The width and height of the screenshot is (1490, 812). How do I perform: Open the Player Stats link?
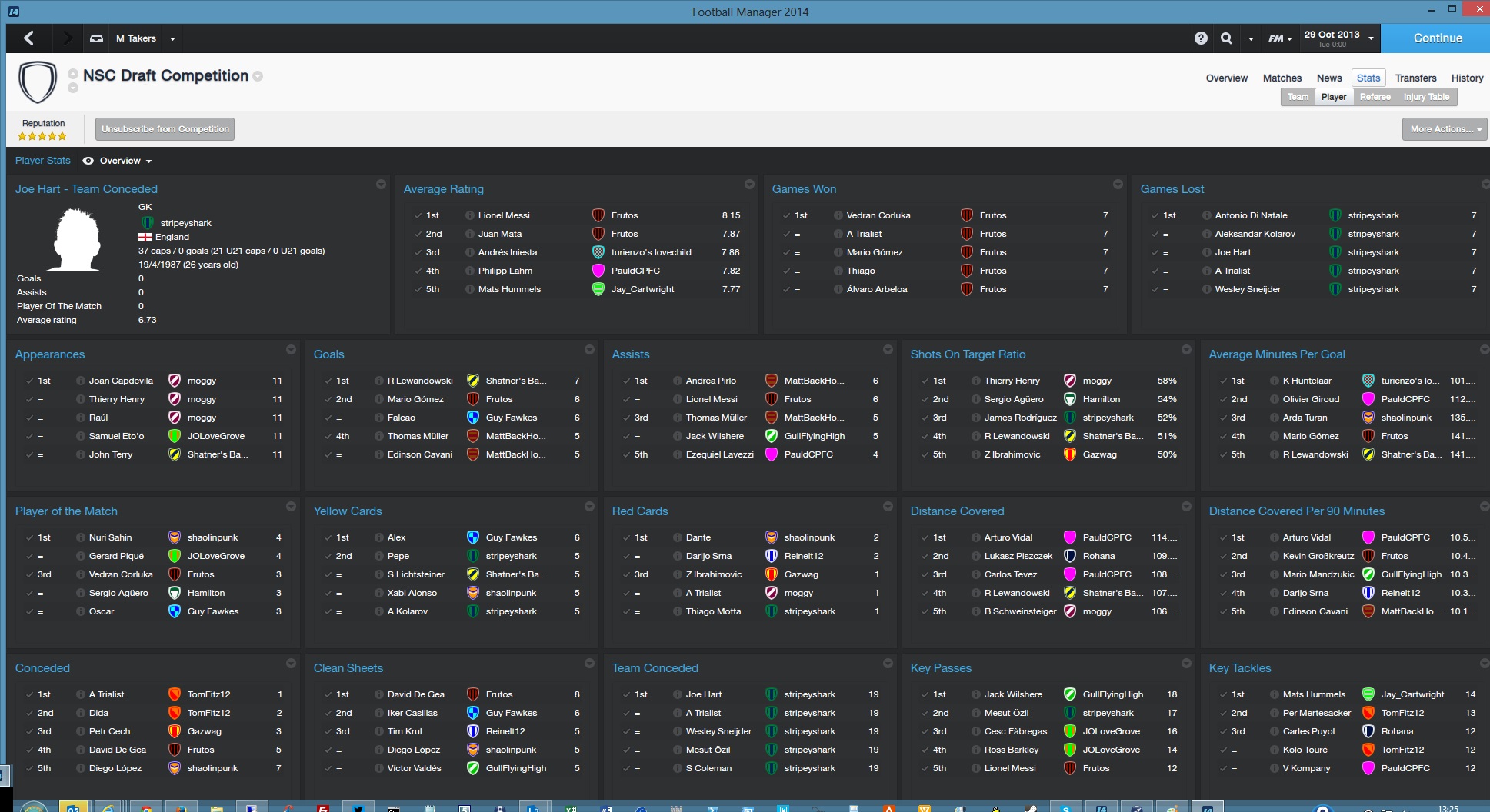42,161
